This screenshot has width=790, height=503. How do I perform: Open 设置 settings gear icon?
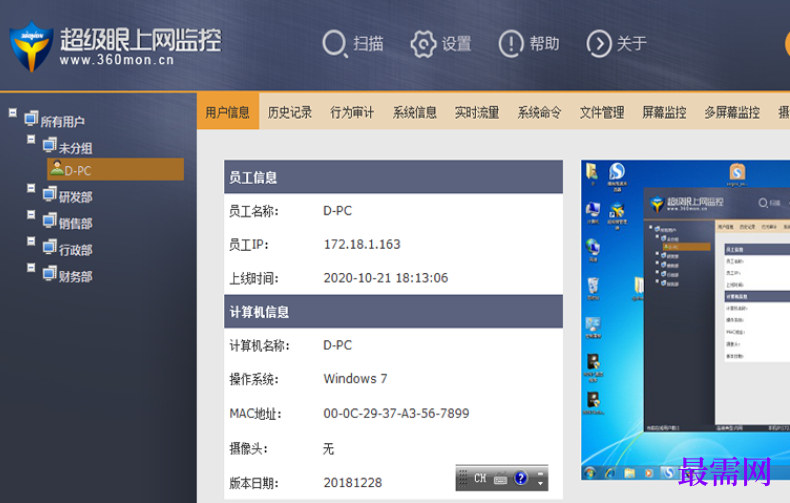[x=423, y=44]
